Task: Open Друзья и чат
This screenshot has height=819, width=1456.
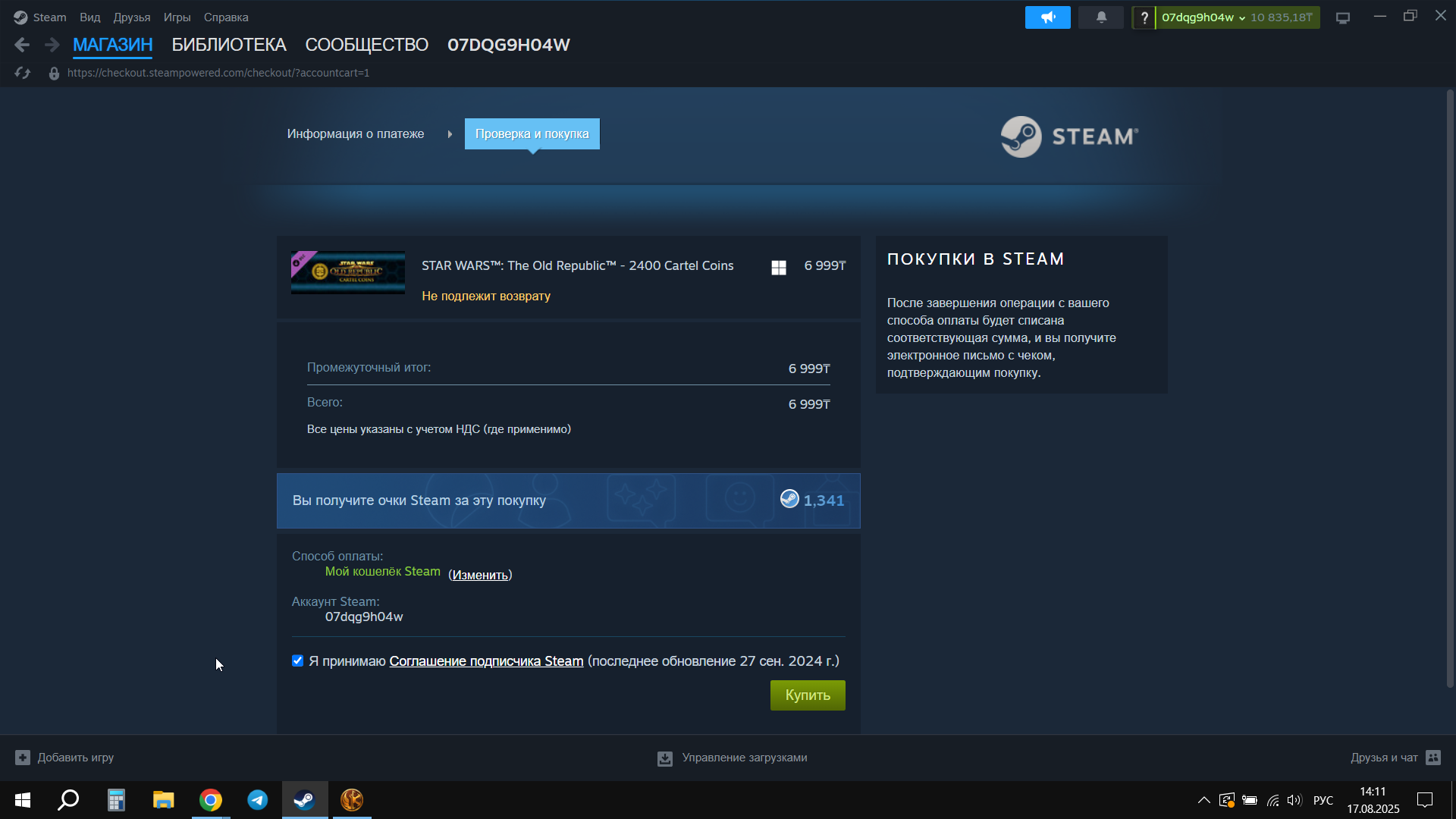Action: [x=1384, y=758]
